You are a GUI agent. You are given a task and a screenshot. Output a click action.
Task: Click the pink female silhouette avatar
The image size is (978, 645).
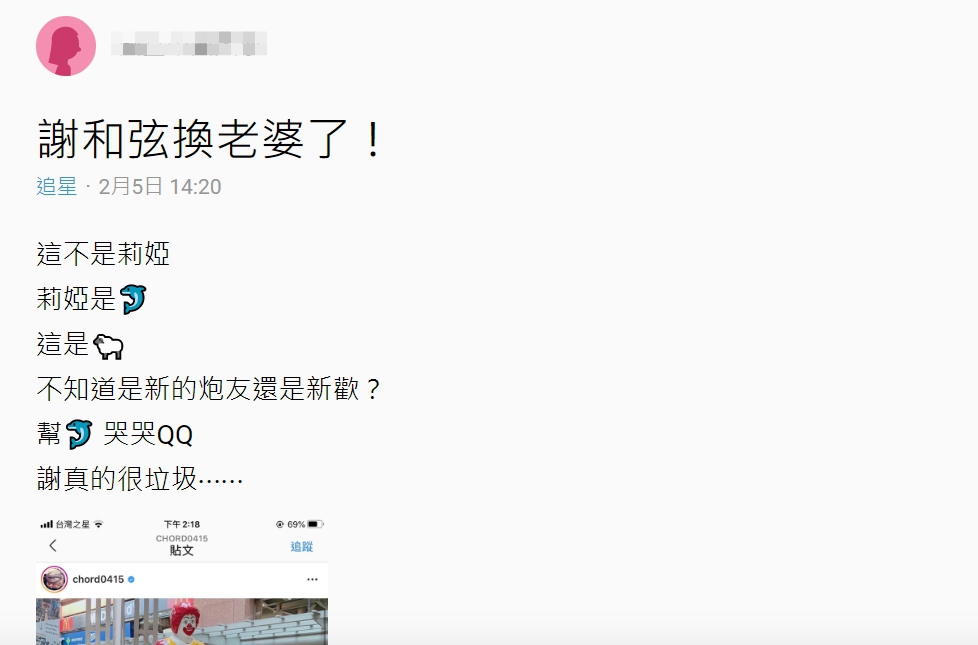[65, 46]
